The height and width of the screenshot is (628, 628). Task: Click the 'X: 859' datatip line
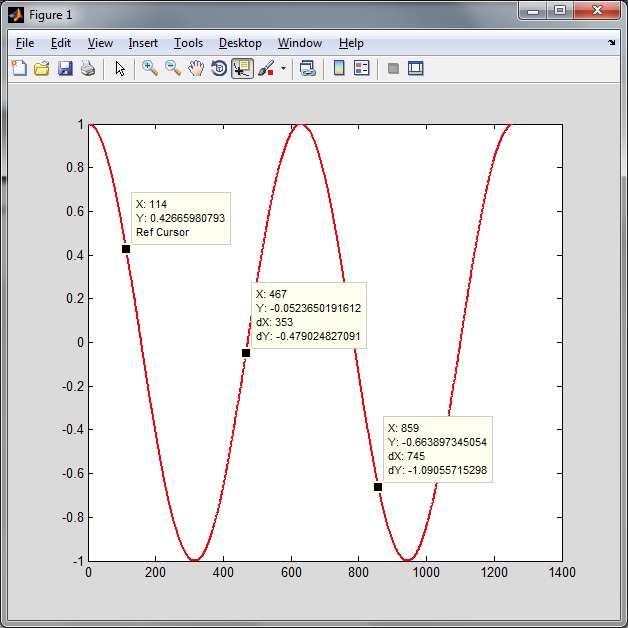click(x=403, y=428)
